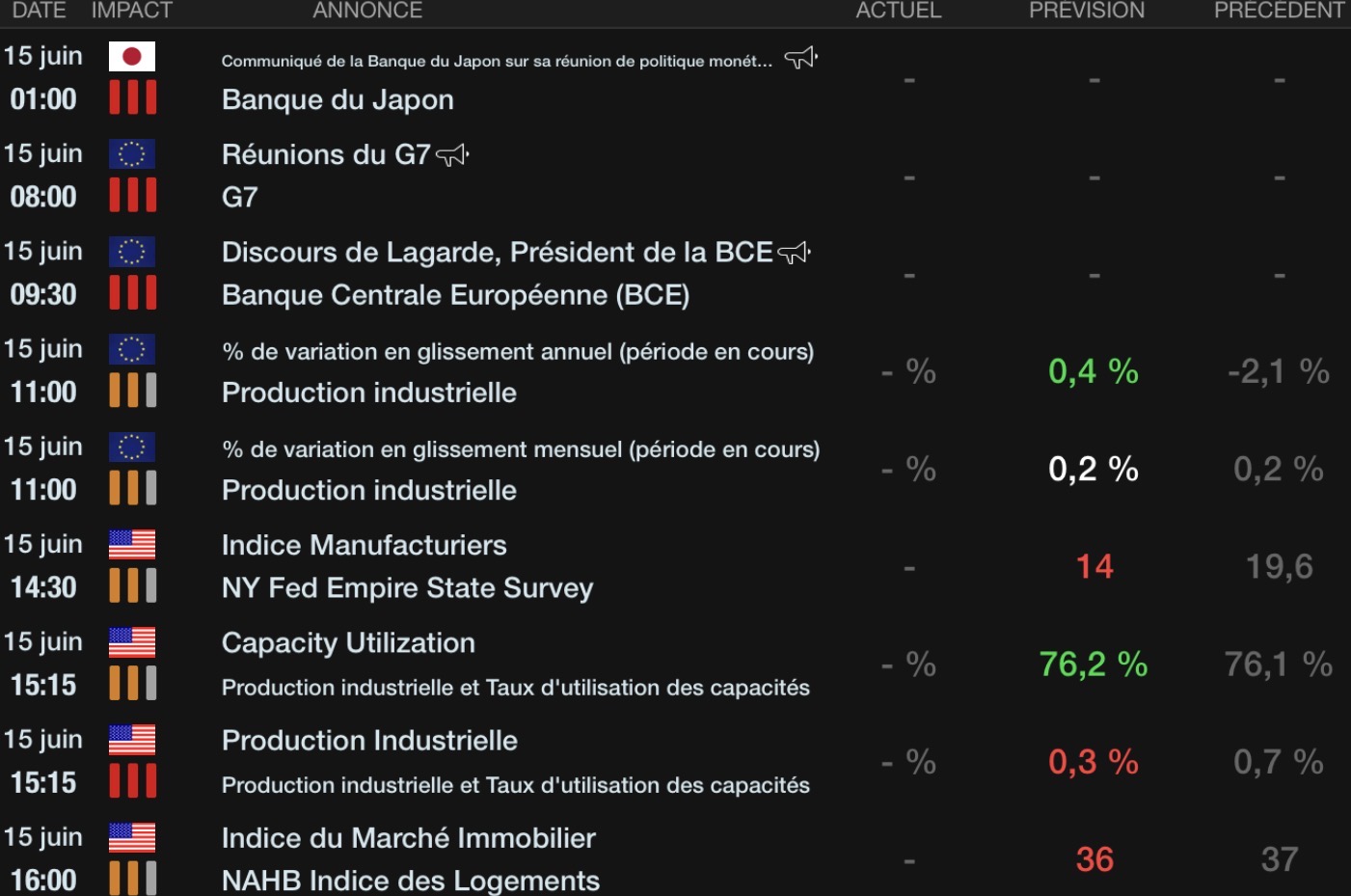Select the IMPACT column header
The image size is (1351, 896).
tap(132, 11)
